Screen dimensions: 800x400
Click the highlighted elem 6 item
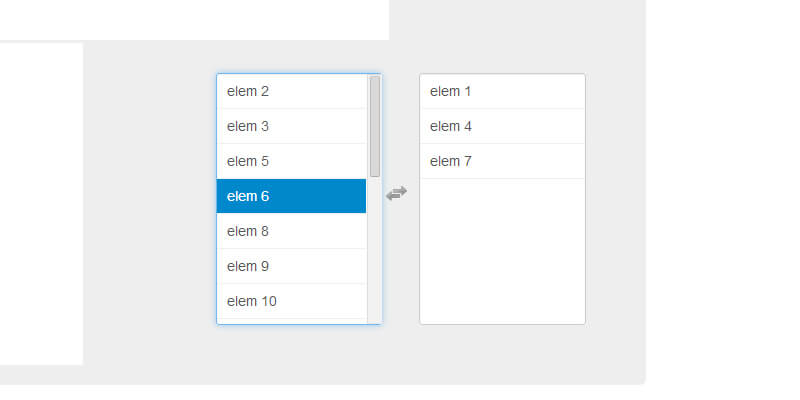tap(291, 196)
